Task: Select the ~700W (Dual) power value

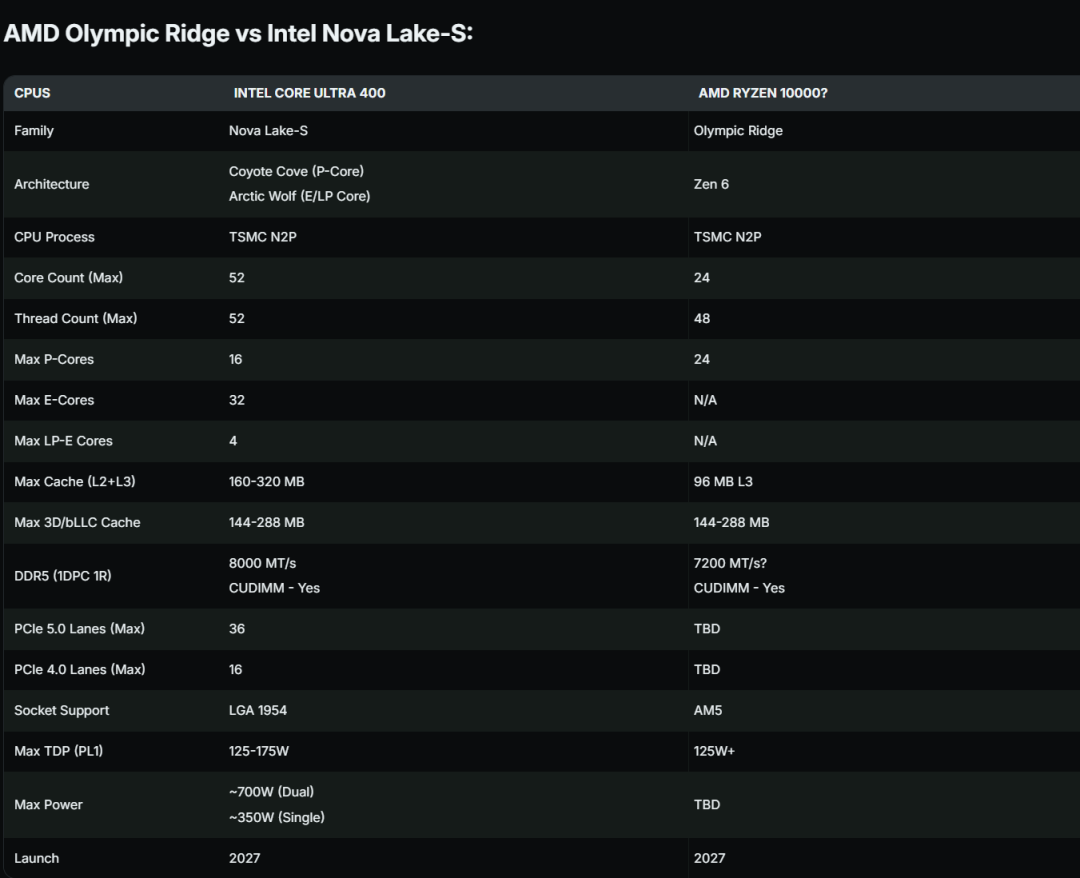Action: [x=271, y=792]
